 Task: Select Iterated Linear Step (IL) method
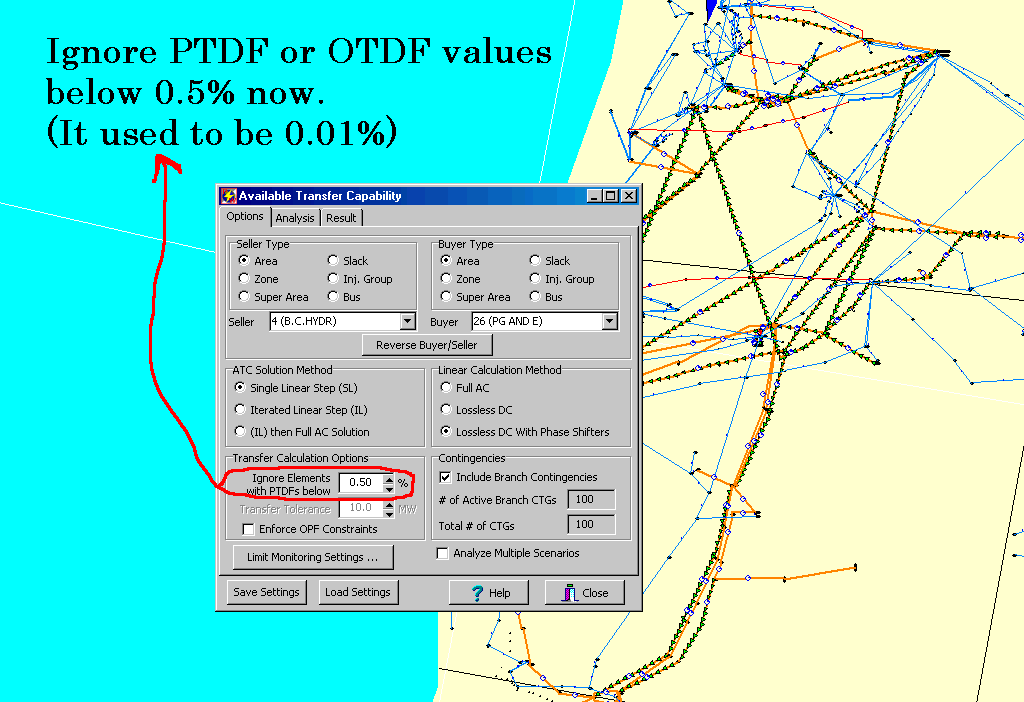(240, 410)
